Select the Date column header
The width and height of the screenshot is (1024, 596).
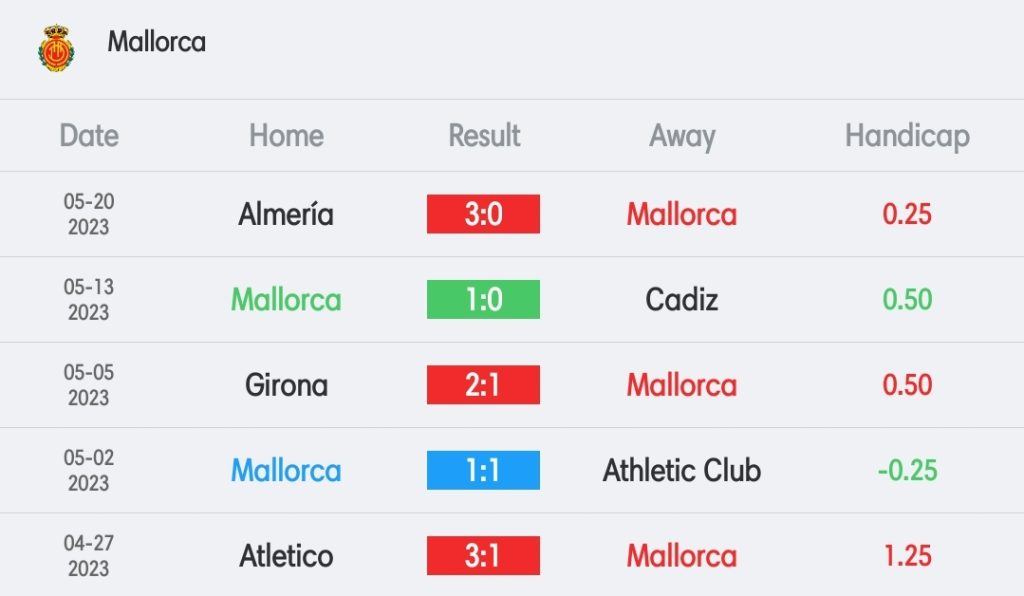[89, 136]
